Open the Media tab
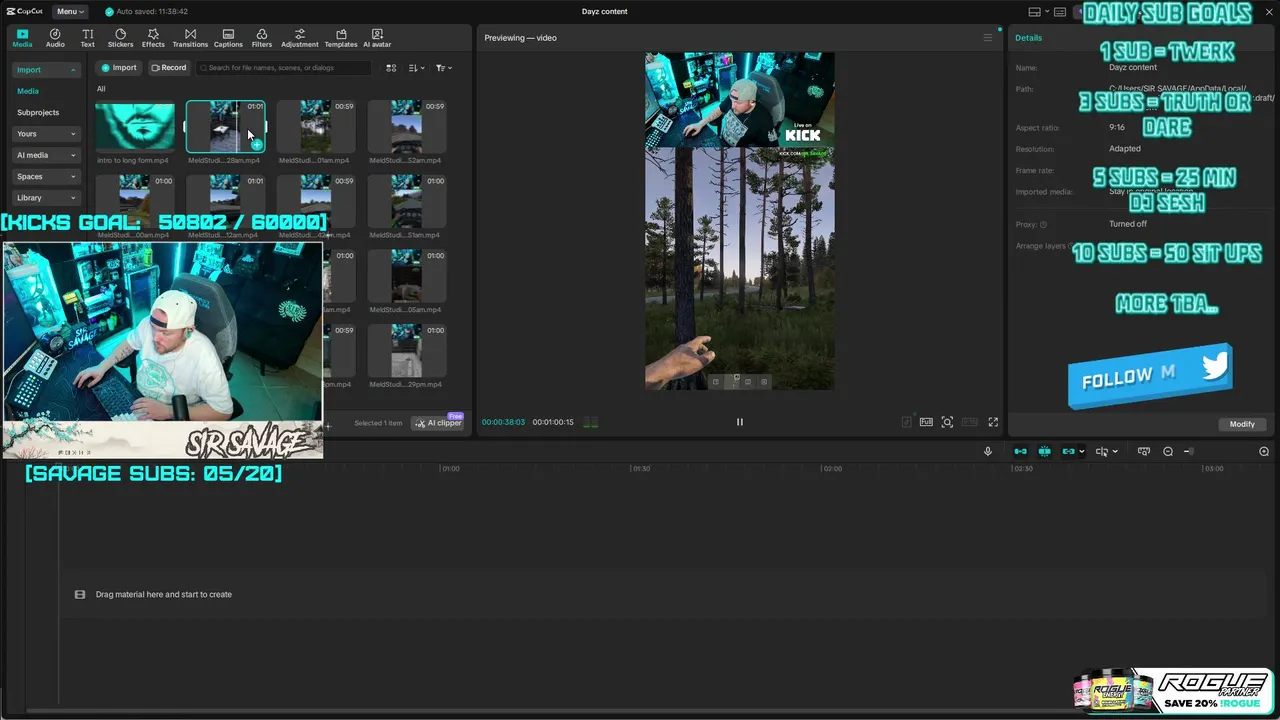The height and width of the screenshot is (720, 1280). 22,38
